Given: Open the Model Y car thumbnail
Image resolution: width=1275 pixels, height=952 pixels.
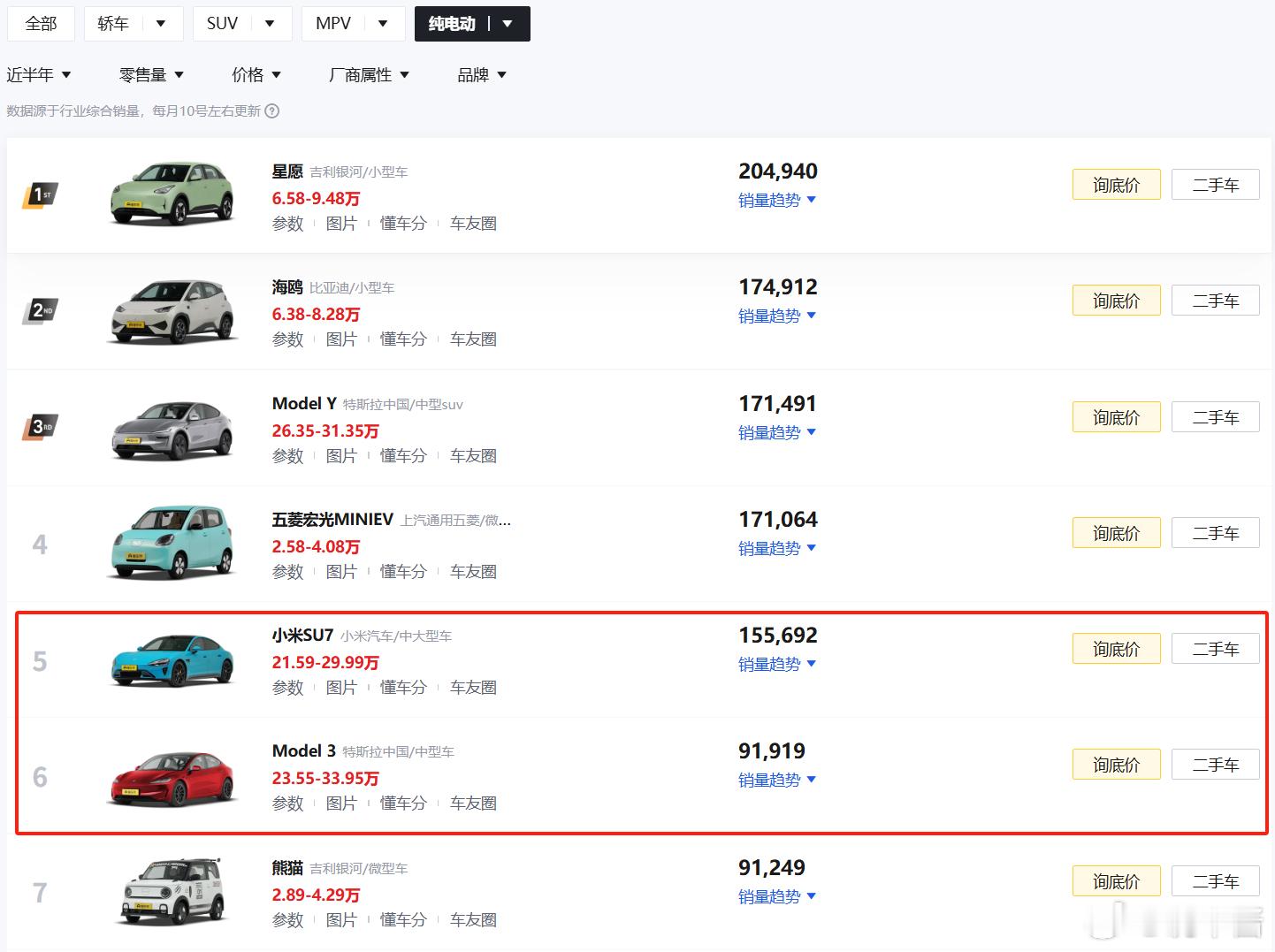Looking at the screenshot, I should (172, 429).
